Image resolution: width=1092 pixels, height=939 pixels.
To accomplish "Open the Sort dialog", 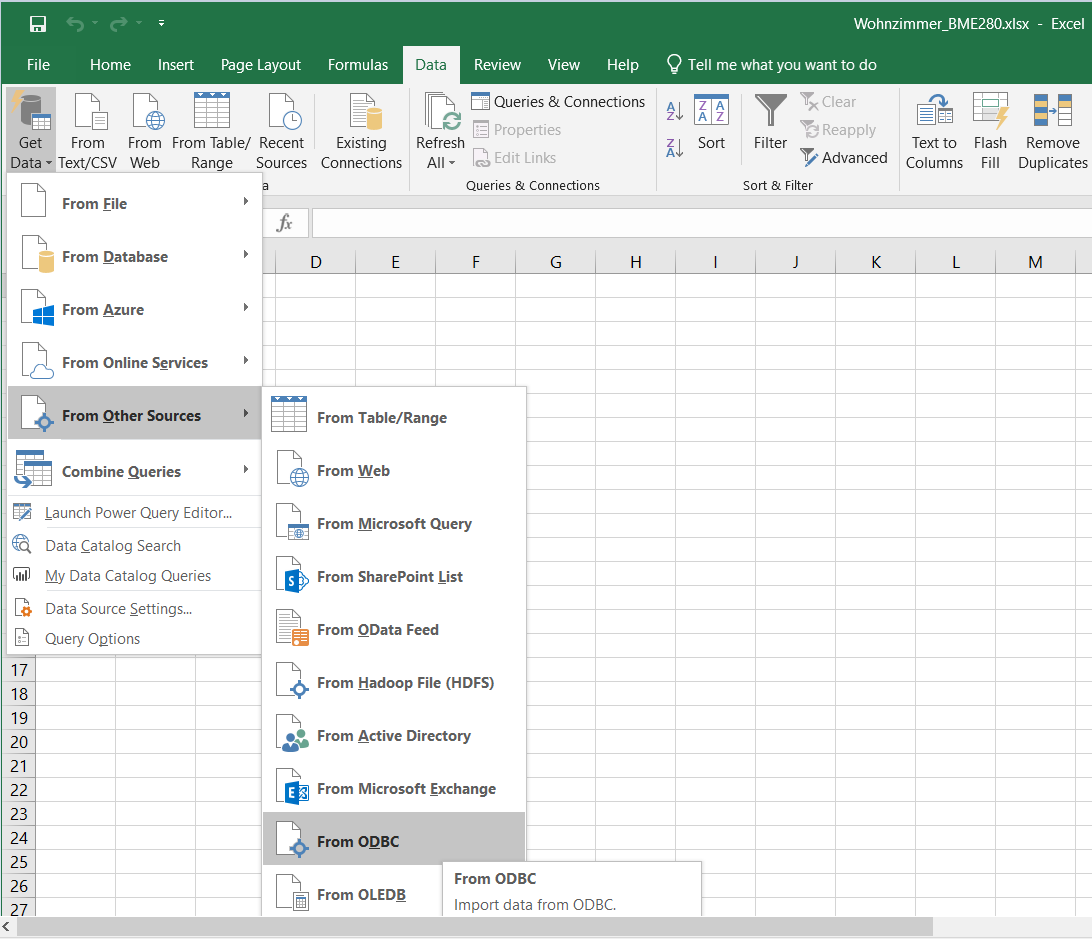I will pos(712,123).
